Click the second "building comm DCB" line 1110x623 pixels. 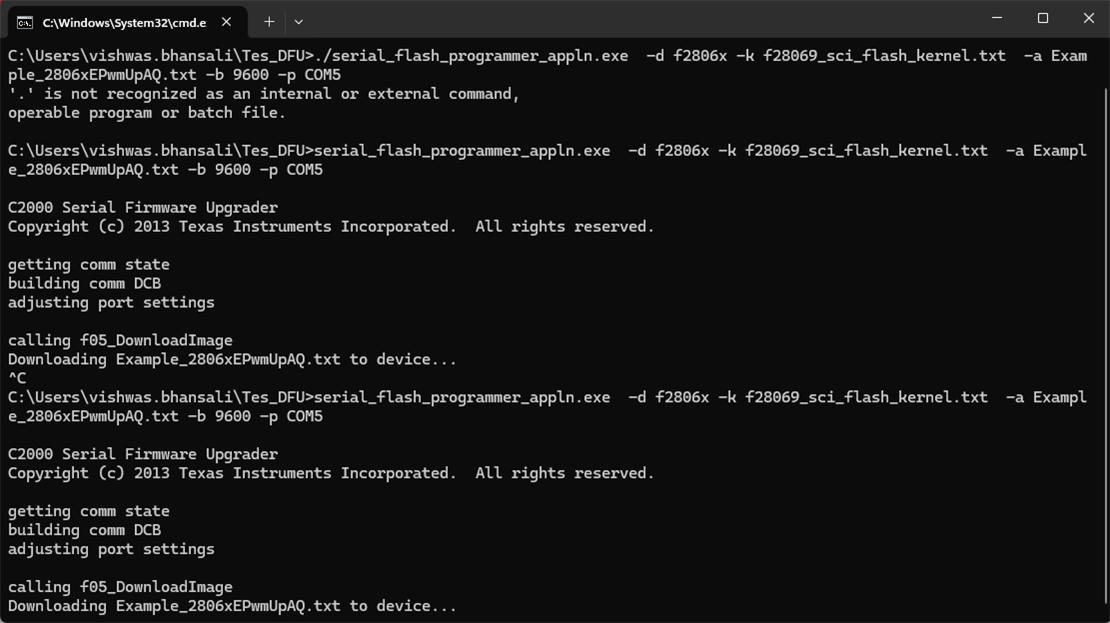pos(84,530)
